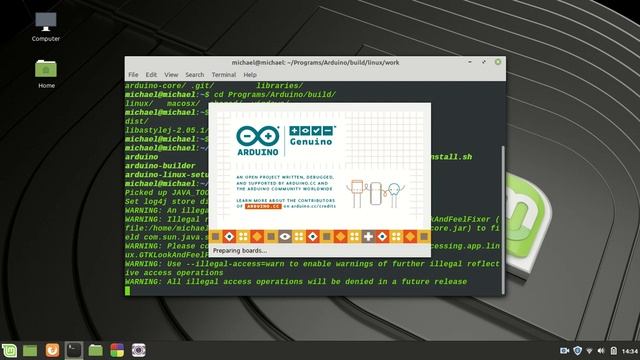640x360 pixels.
Task: Click the eye tile in splash pattern strip
Action: [285, 236]
